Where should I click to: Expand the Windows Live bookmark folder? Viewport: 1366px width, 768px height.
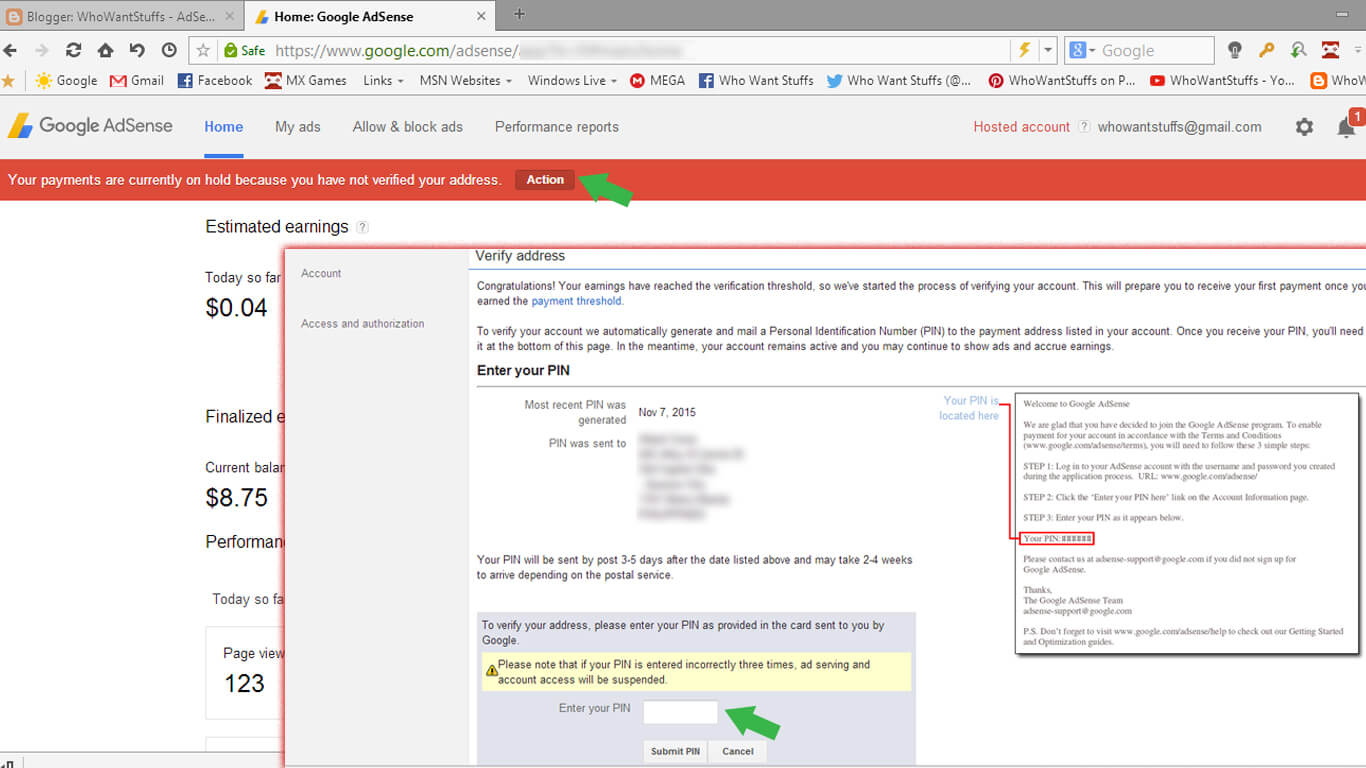[572, 80]
